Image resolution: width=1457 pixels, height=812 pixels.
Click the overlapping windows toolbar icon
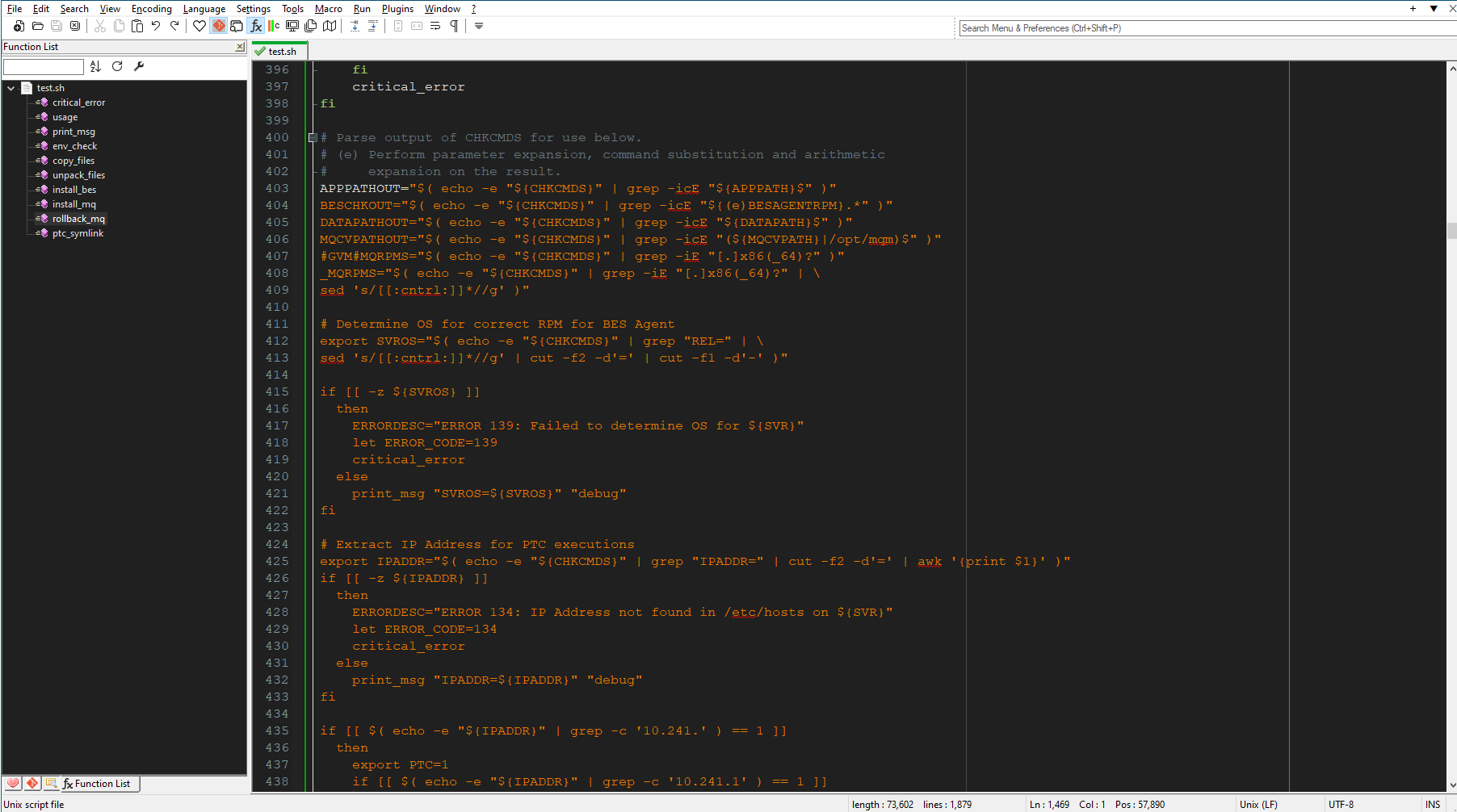pos(237,27)
